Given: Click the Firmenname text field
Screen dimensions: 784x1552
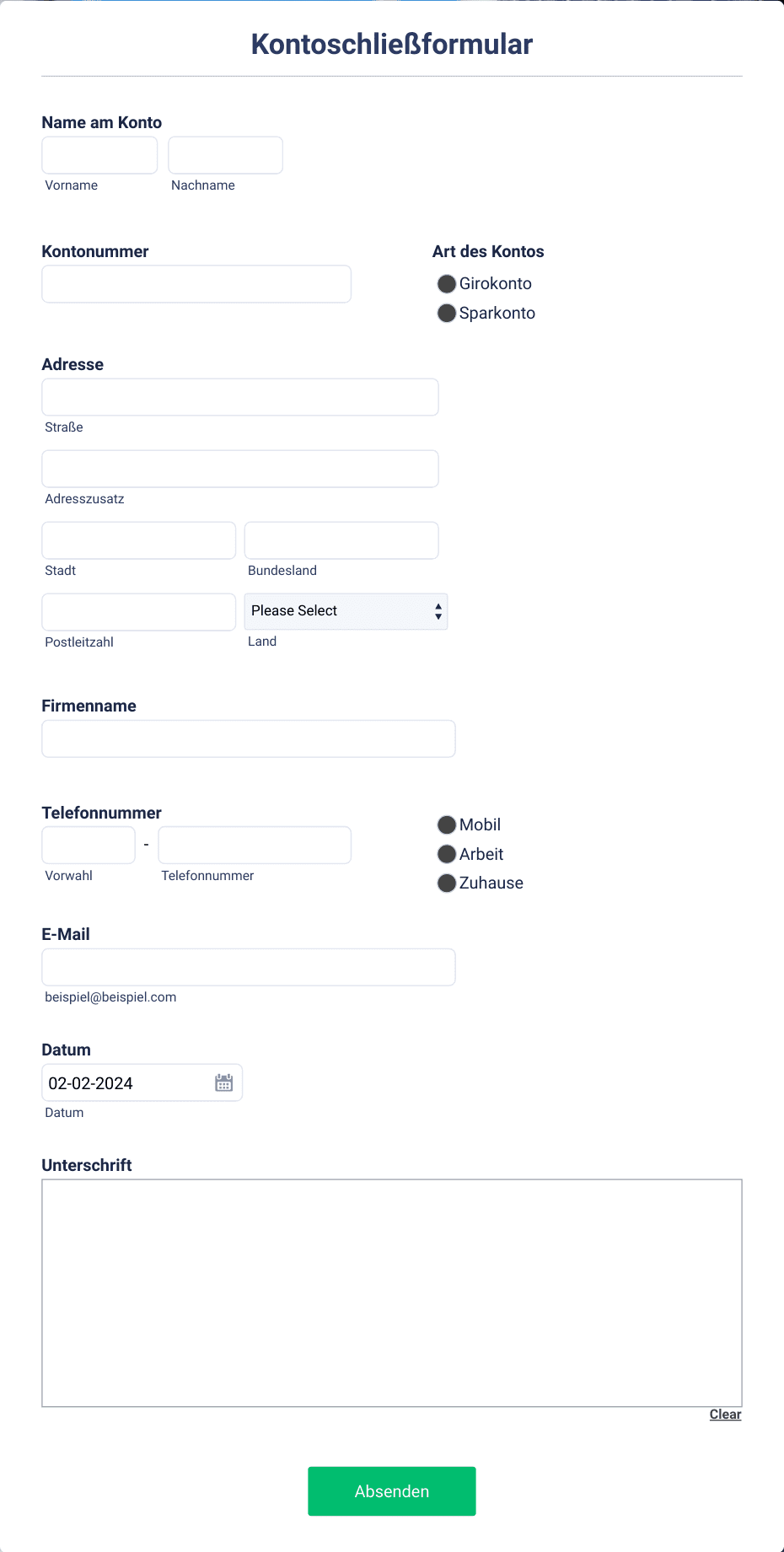Looking at the screenshot, I should (249, 738).
